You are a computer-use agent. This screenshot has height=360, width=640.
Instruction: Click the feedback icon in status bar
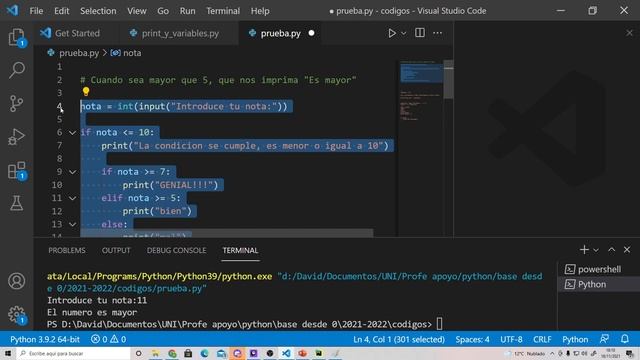pyautogui.click(x=604, y=339)
